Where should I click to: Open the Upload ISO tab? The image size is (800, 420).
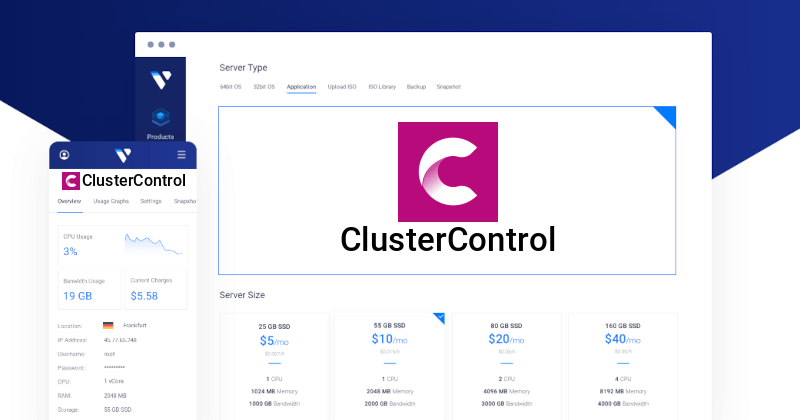coord(342,87)
